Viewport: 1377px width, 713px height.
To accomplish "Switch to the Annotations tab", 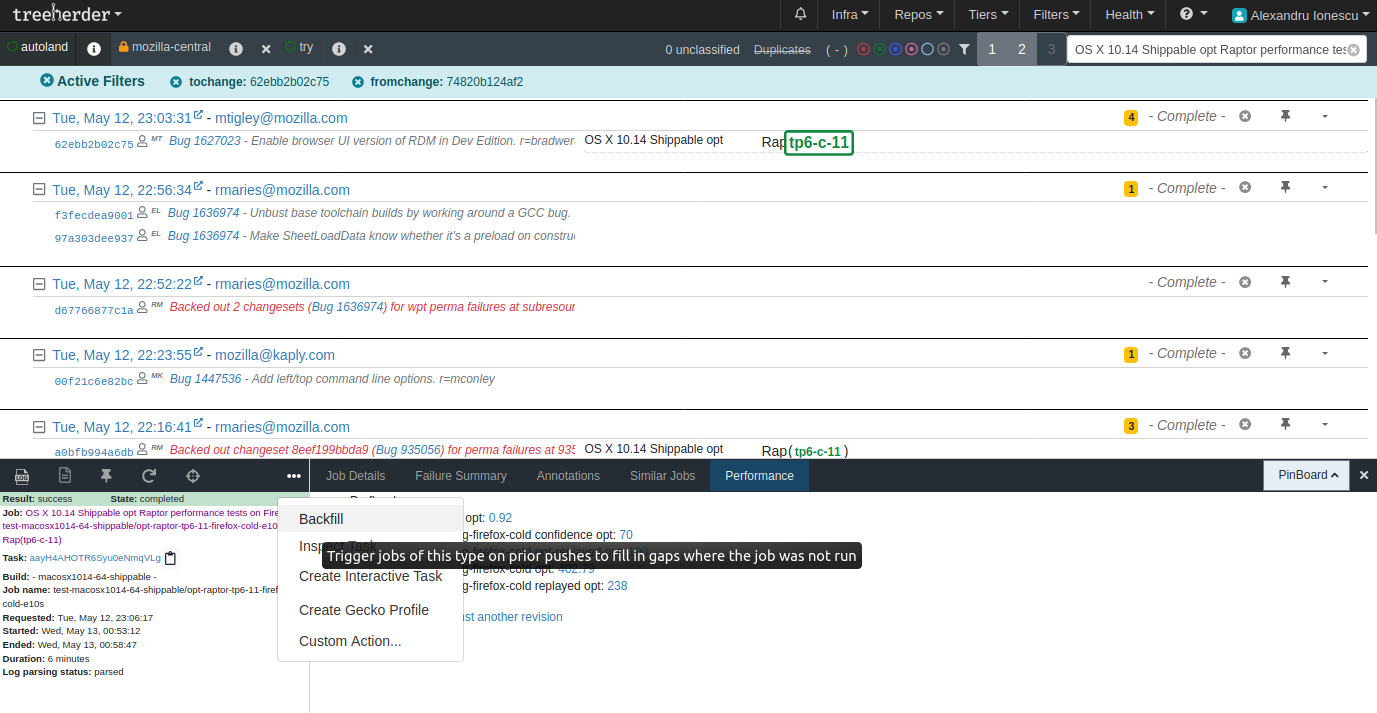I will pos(568,476).
